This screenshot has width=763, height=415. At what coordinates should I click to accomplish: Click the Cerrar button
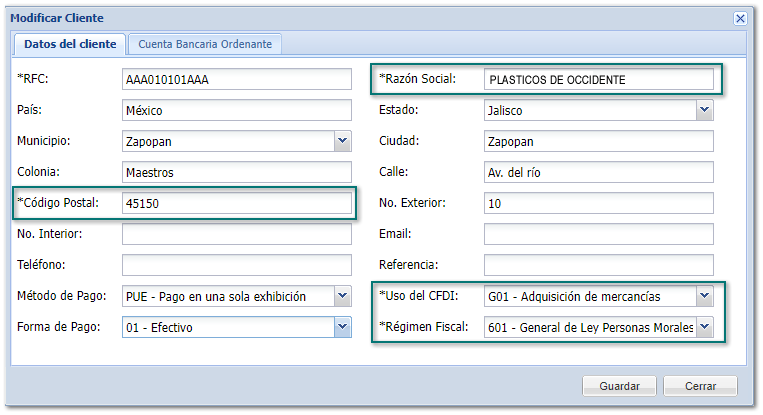click(699, 386)
